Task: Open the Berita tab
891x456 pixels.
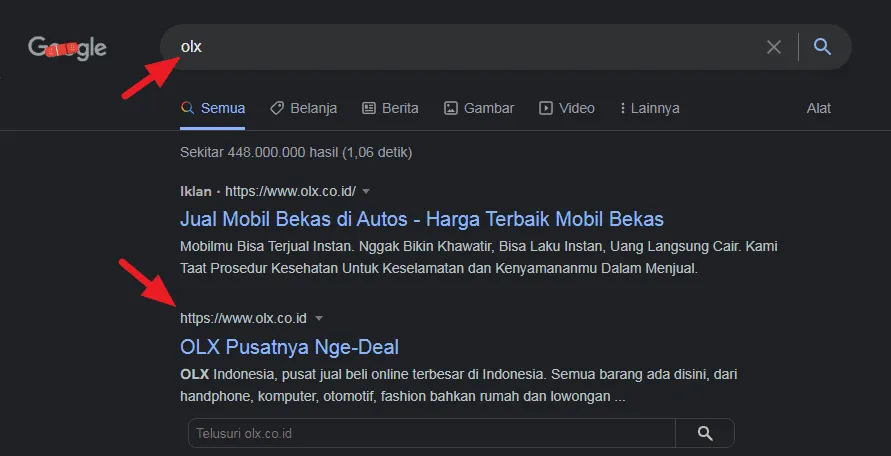Action: pyautogui.click(x=390, y=108)
